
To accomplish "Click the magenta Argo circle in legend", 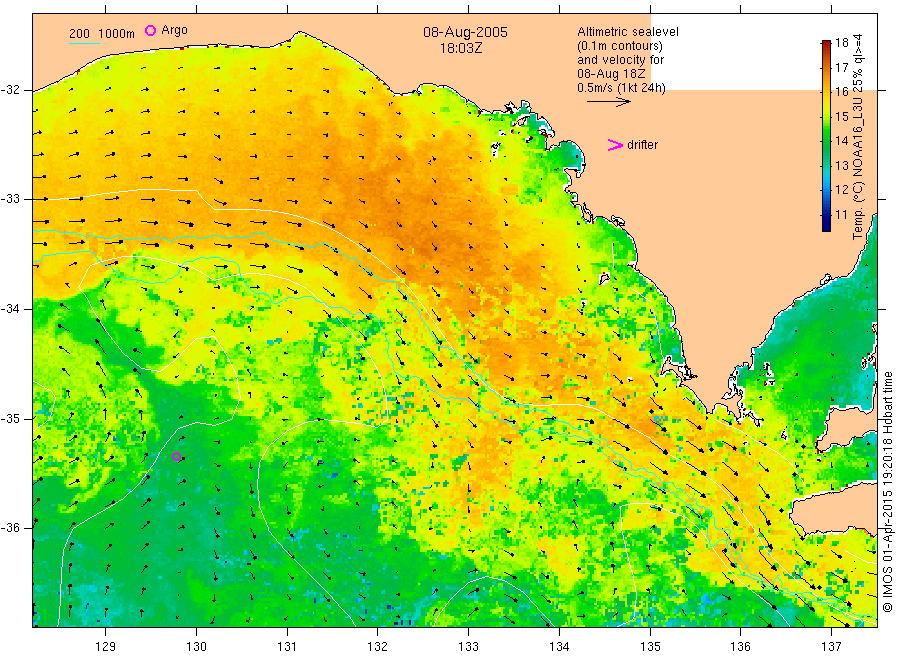I will (x=150, y=30).
